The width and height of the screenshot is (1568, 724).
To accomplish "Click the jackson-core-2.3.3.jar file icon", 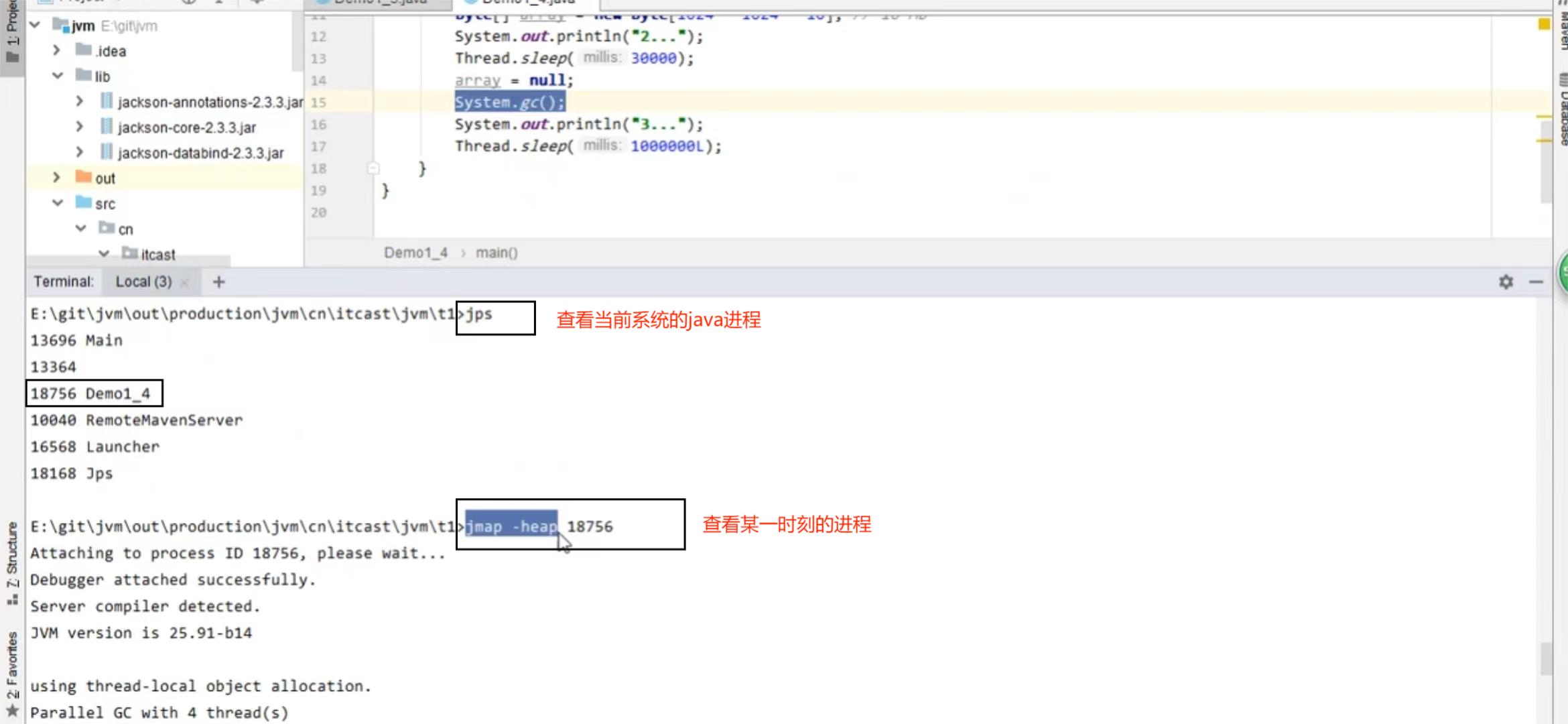I will [x=107, y=127].
